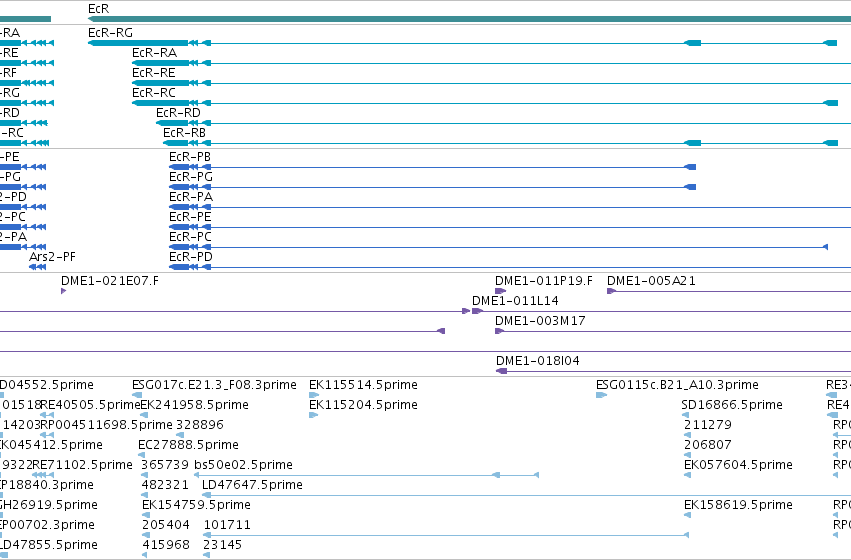Select the ESG017c.E21.3_F08.3prime EST label
The height and width of the screenshot is (560, 851).
(214, 385)
